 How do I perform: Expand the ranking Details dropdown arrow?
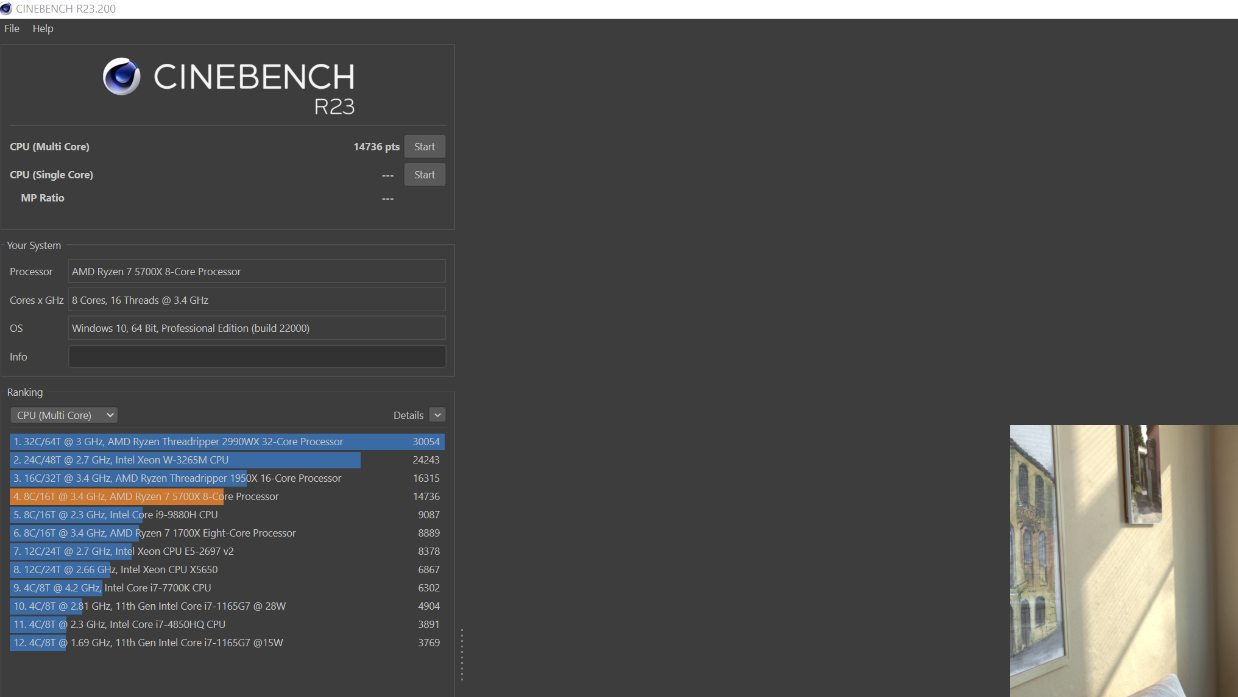coord(437,415)
